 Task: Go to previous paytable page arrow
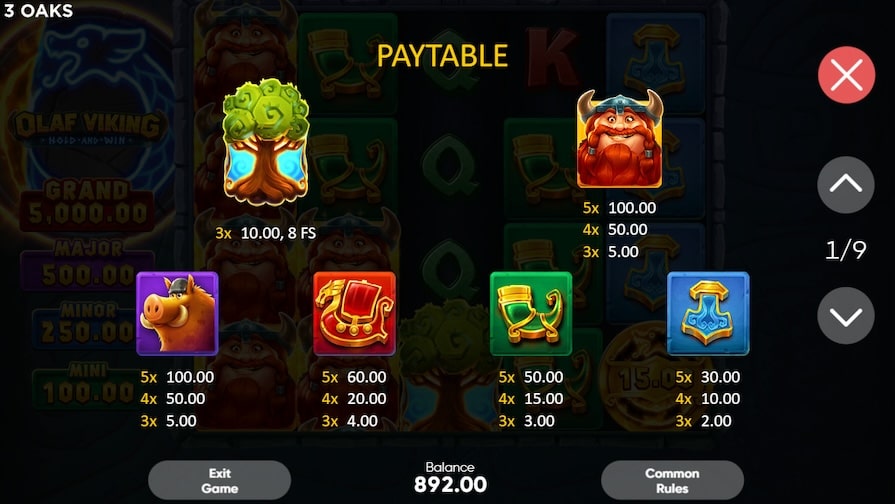click(846, 184)
